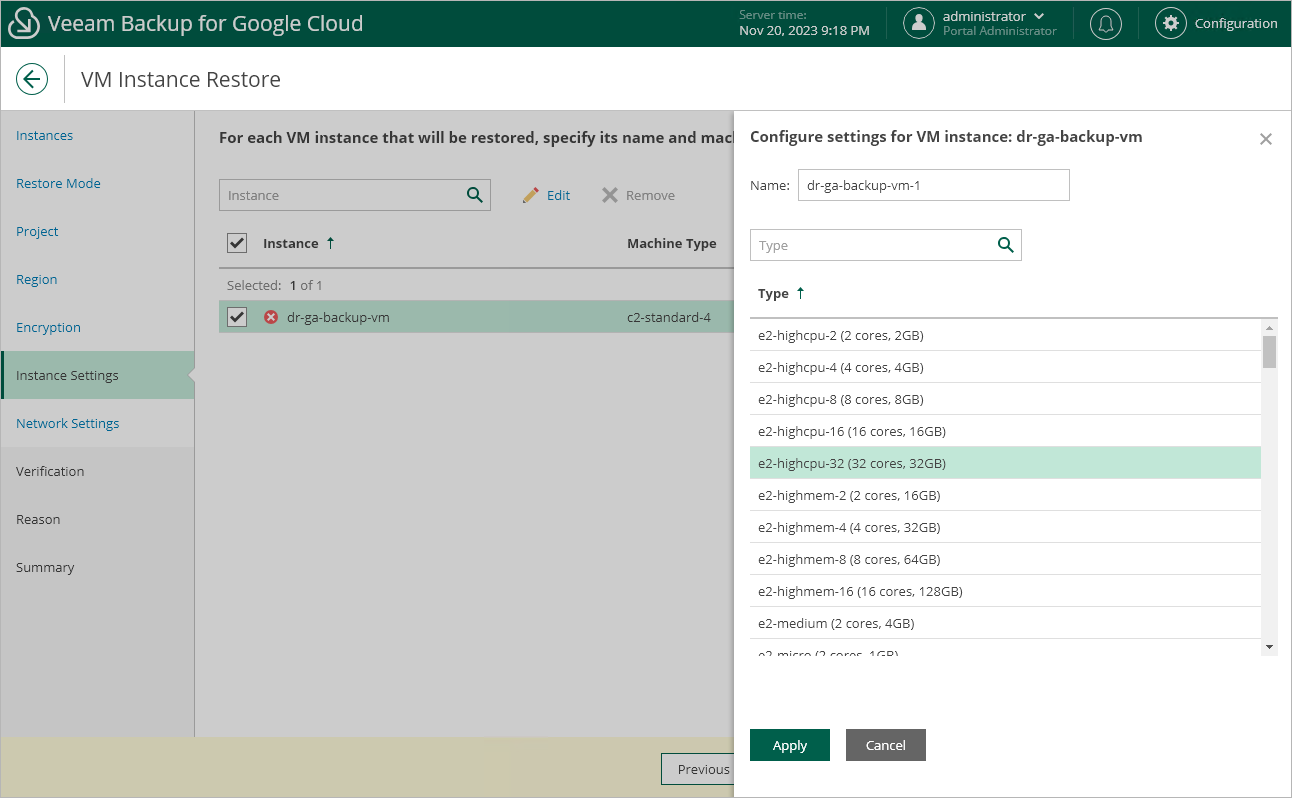Viewport: 1292px width, 798px height.
Task: Go to the Network Settings step
Action: tap(67, 423)
